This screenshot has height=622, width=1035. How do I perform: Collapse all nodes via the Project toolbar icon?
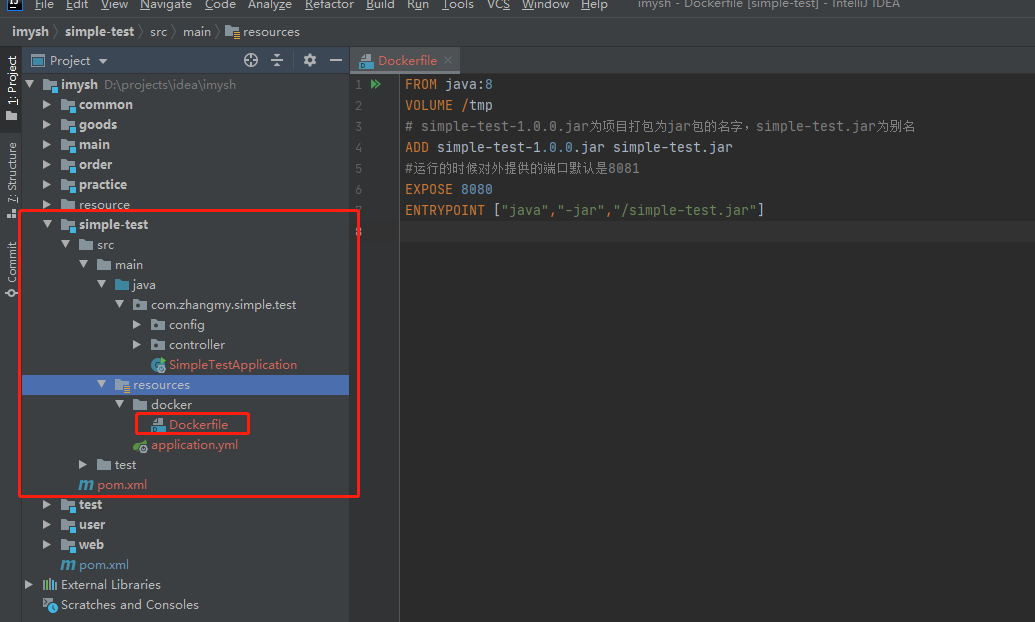[277, 60]
